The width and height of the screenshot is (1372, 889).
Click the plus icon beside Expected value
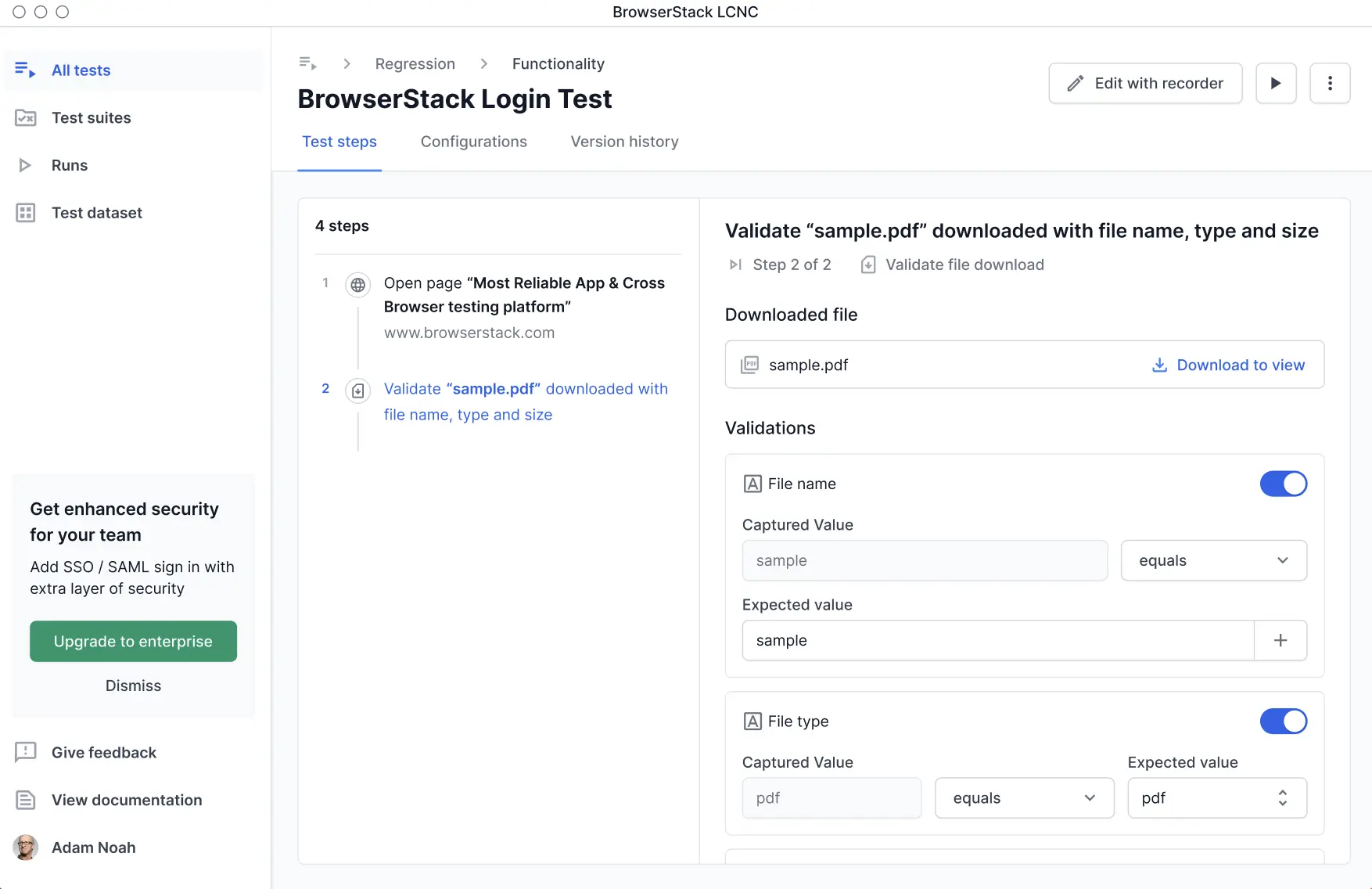1280,640
